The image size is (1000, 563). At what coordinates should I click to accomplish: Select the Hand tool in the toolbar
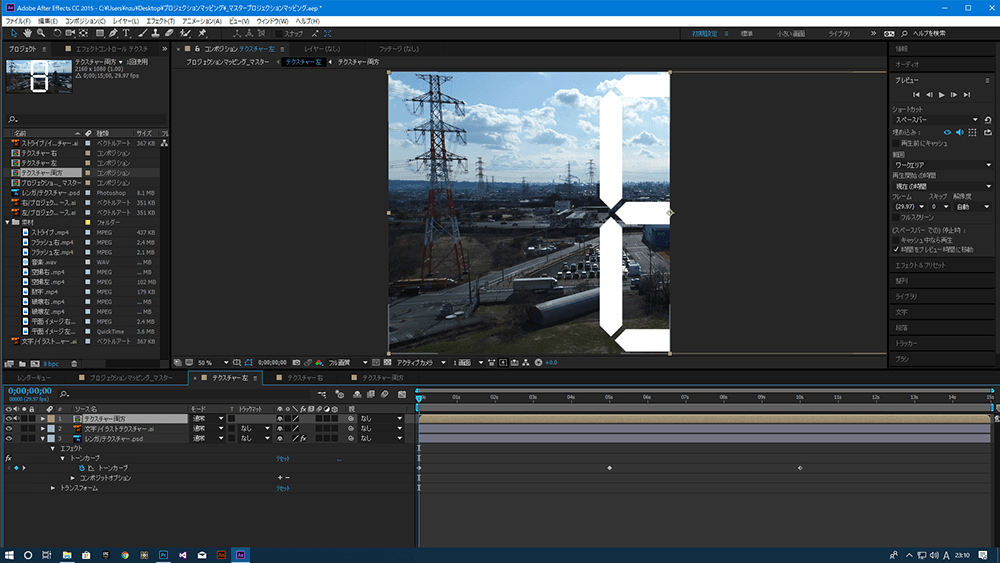[27, 33]
